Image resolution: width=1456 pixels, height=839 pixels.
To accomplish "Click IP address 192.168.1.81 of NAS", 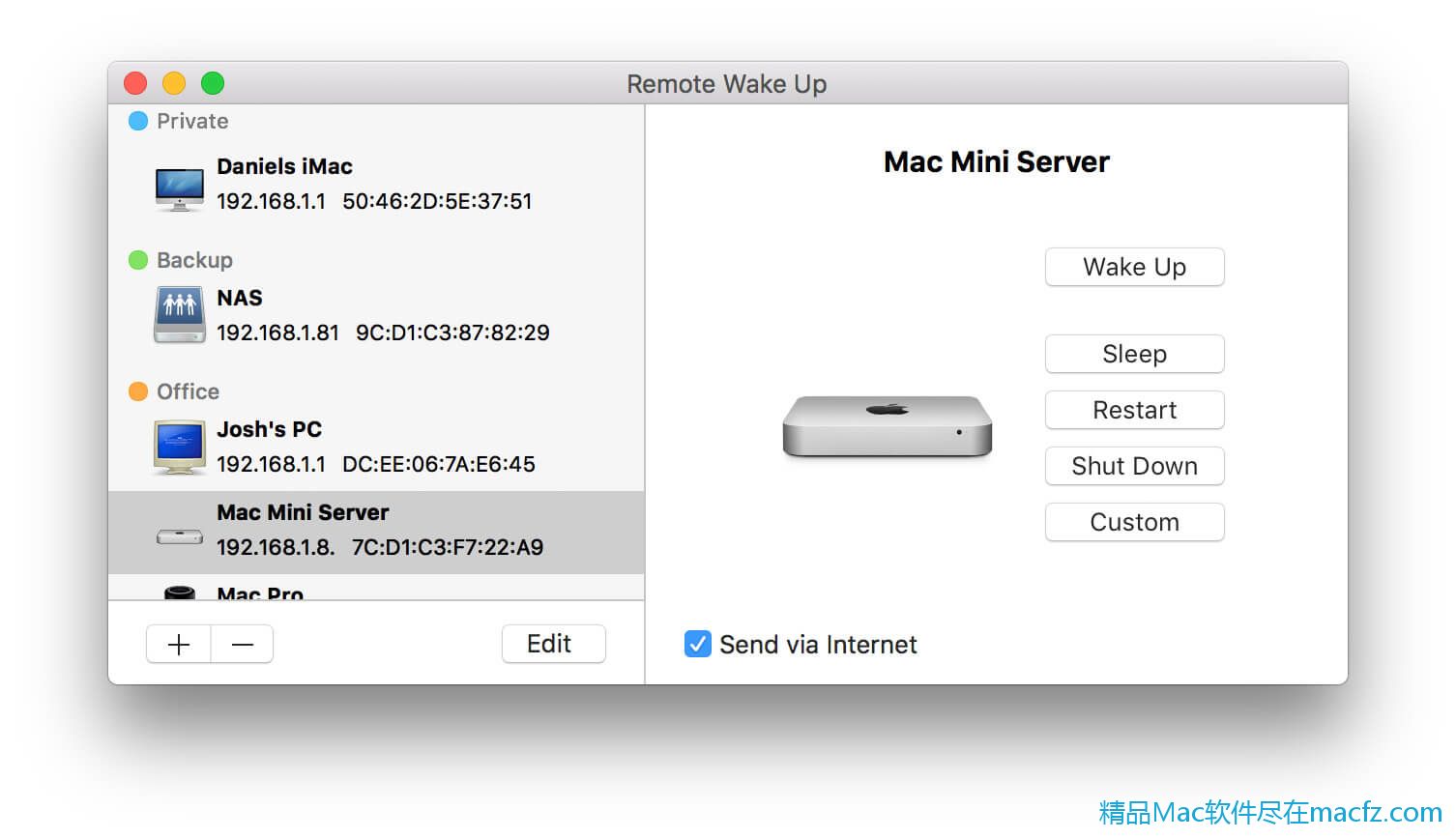I will tap(277, 333).
